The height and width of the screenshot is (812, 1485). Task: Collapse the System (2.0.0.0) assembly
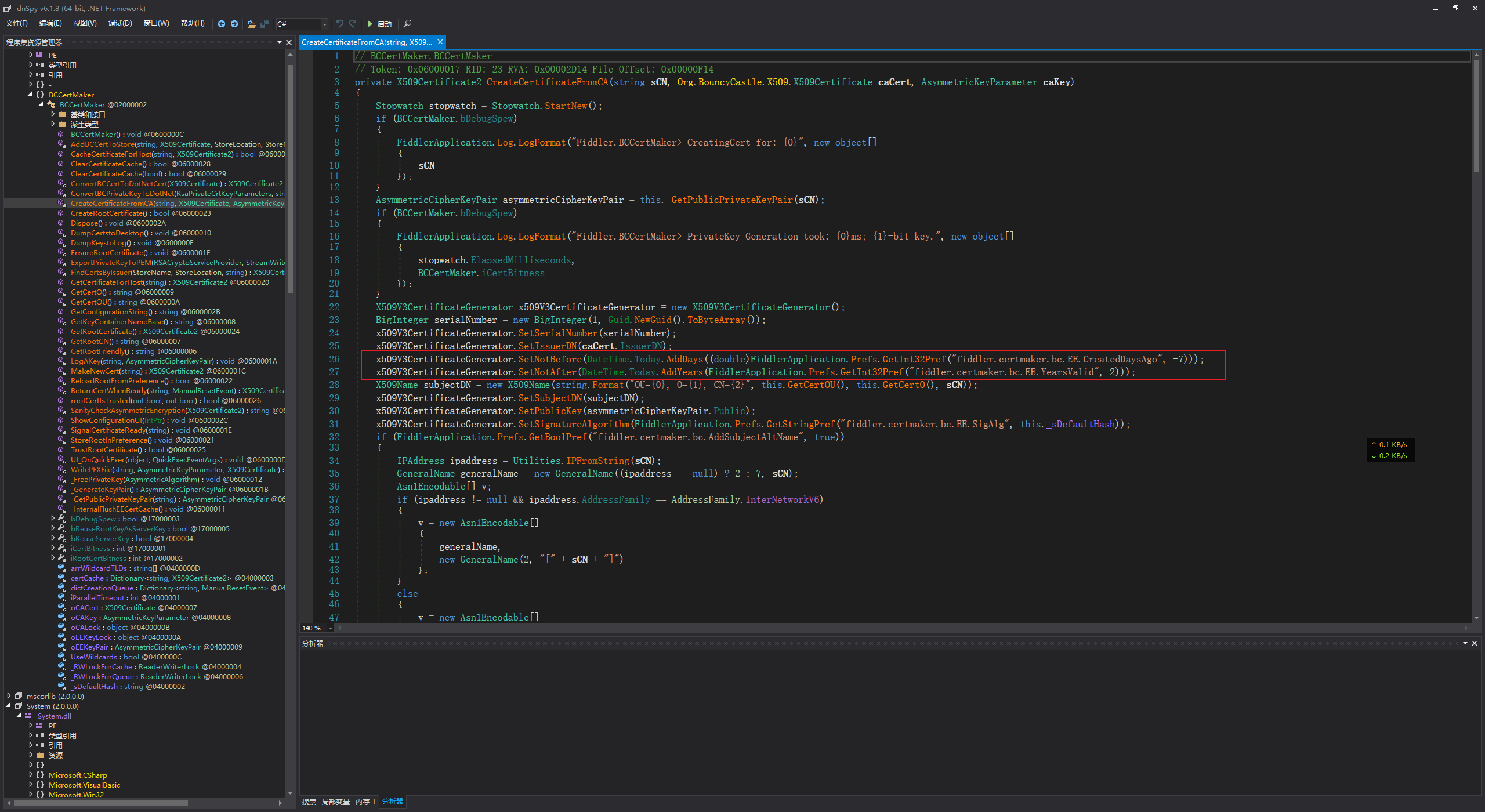coord(9,706)
